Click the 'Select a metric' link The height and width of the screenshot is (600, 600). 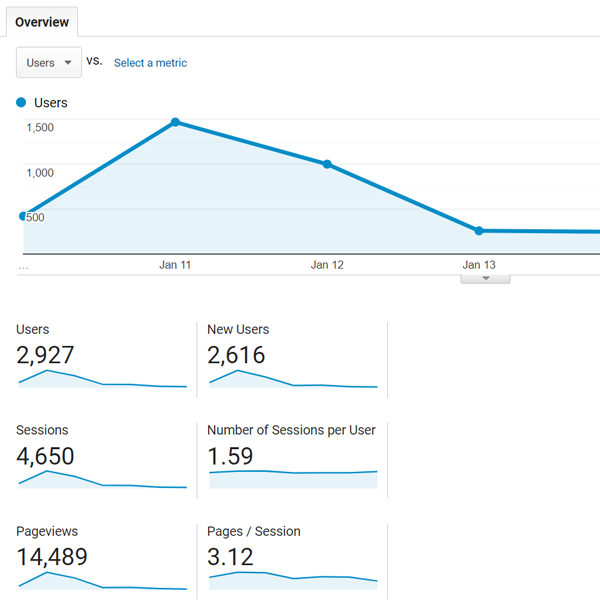pos(150,63)
